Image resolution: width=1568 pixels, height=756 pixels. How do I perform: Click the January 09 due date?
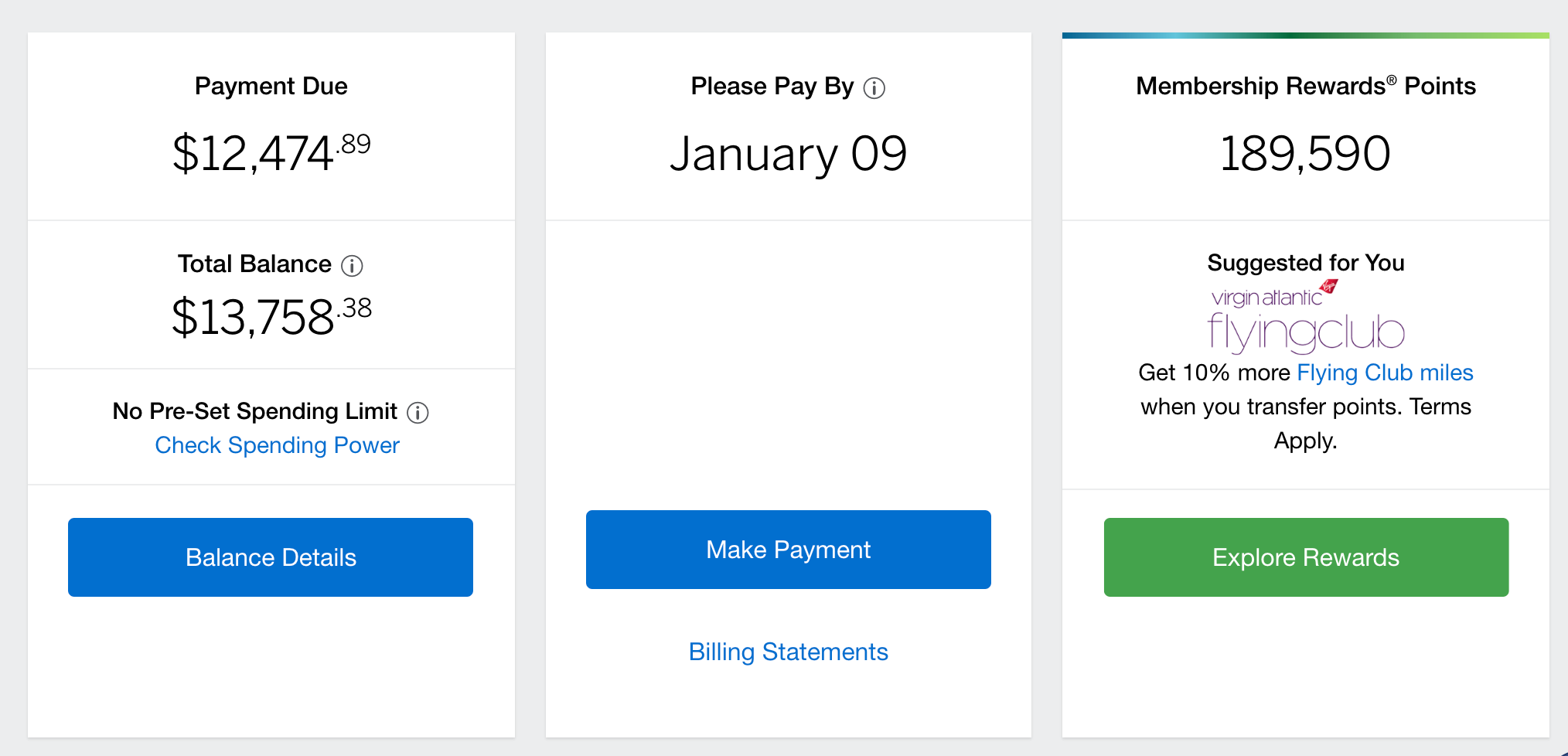point(788,154)
